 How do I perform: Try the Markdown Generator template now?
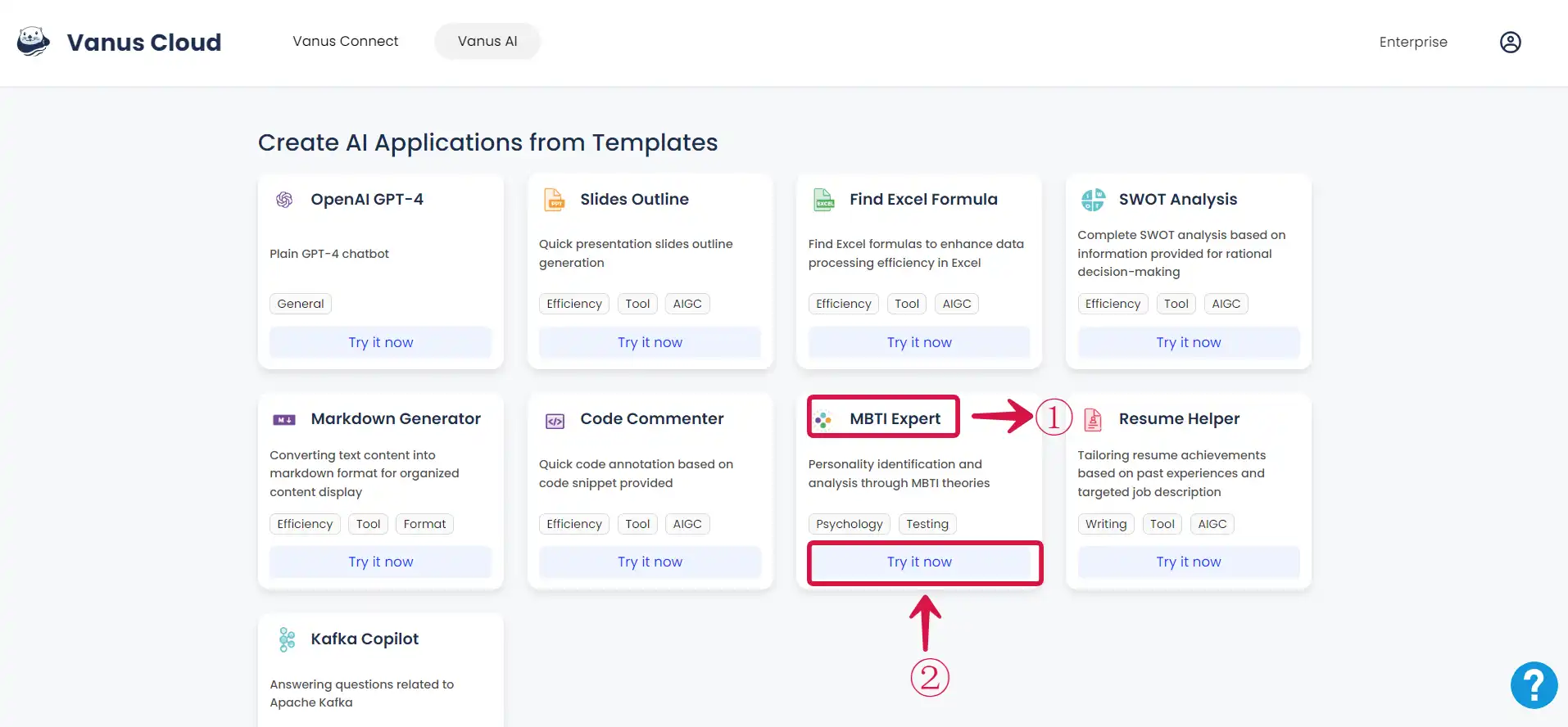coord(381,562)
